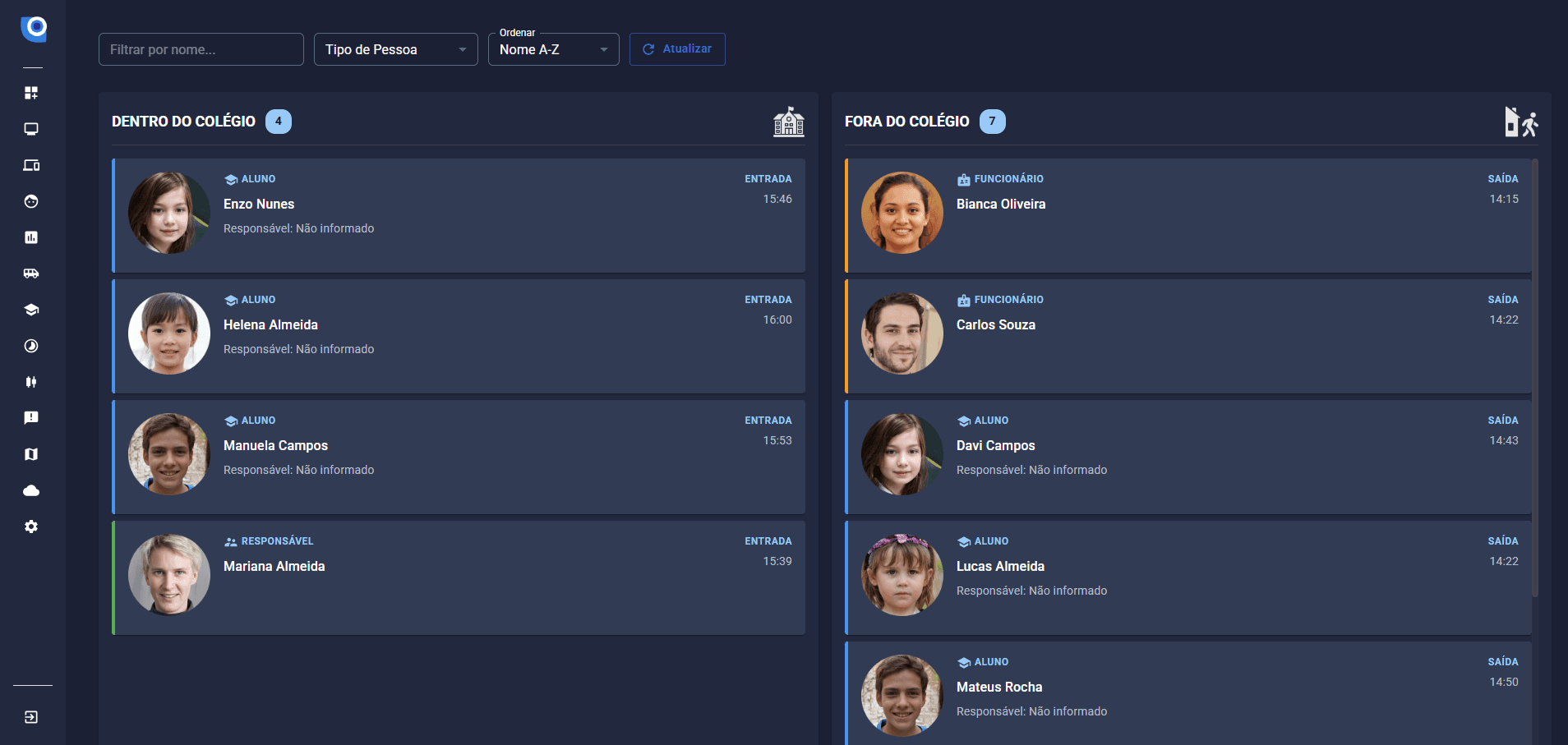The height and width of the screenshot is (745, 1568).
Task: Click Helena Almeida photo thumbnail
Action: point(169,333)
